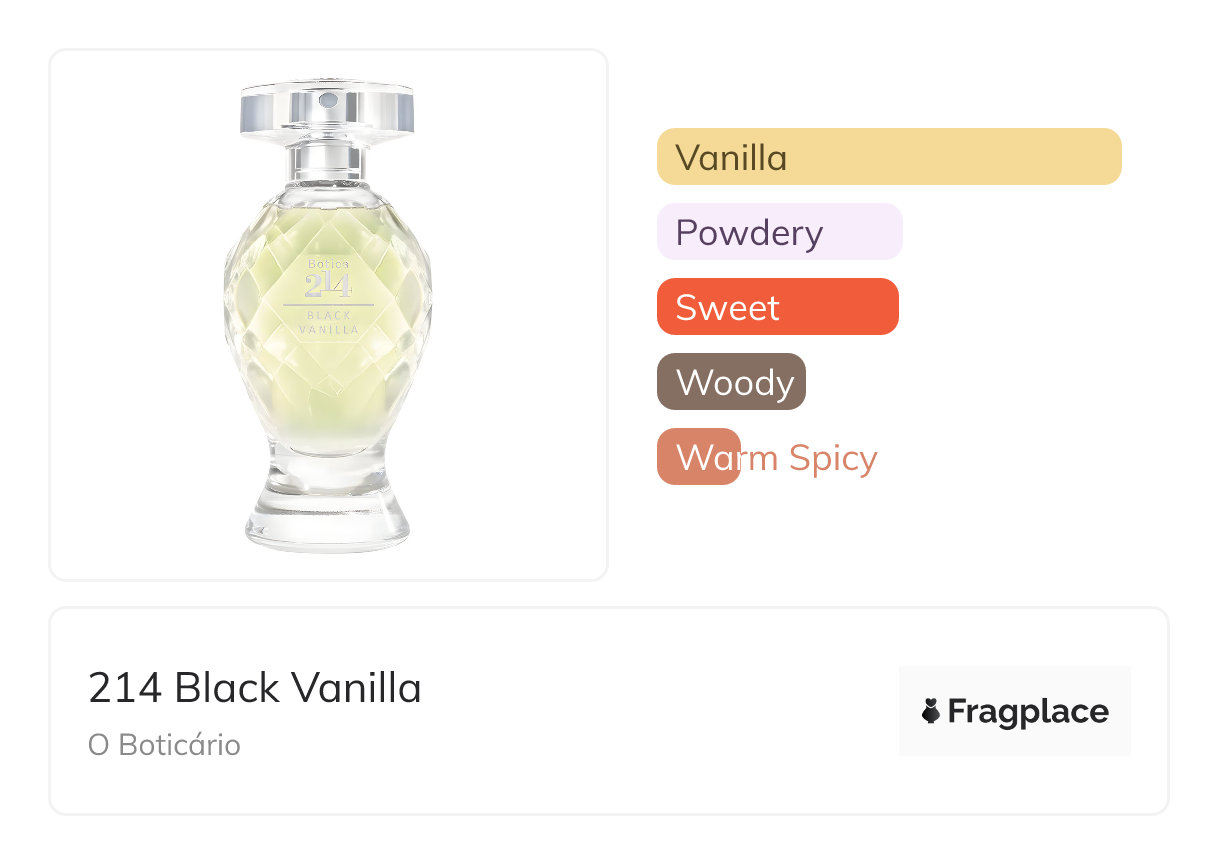
Task: Select the Powdery accord bar
Action: [779, 232]
